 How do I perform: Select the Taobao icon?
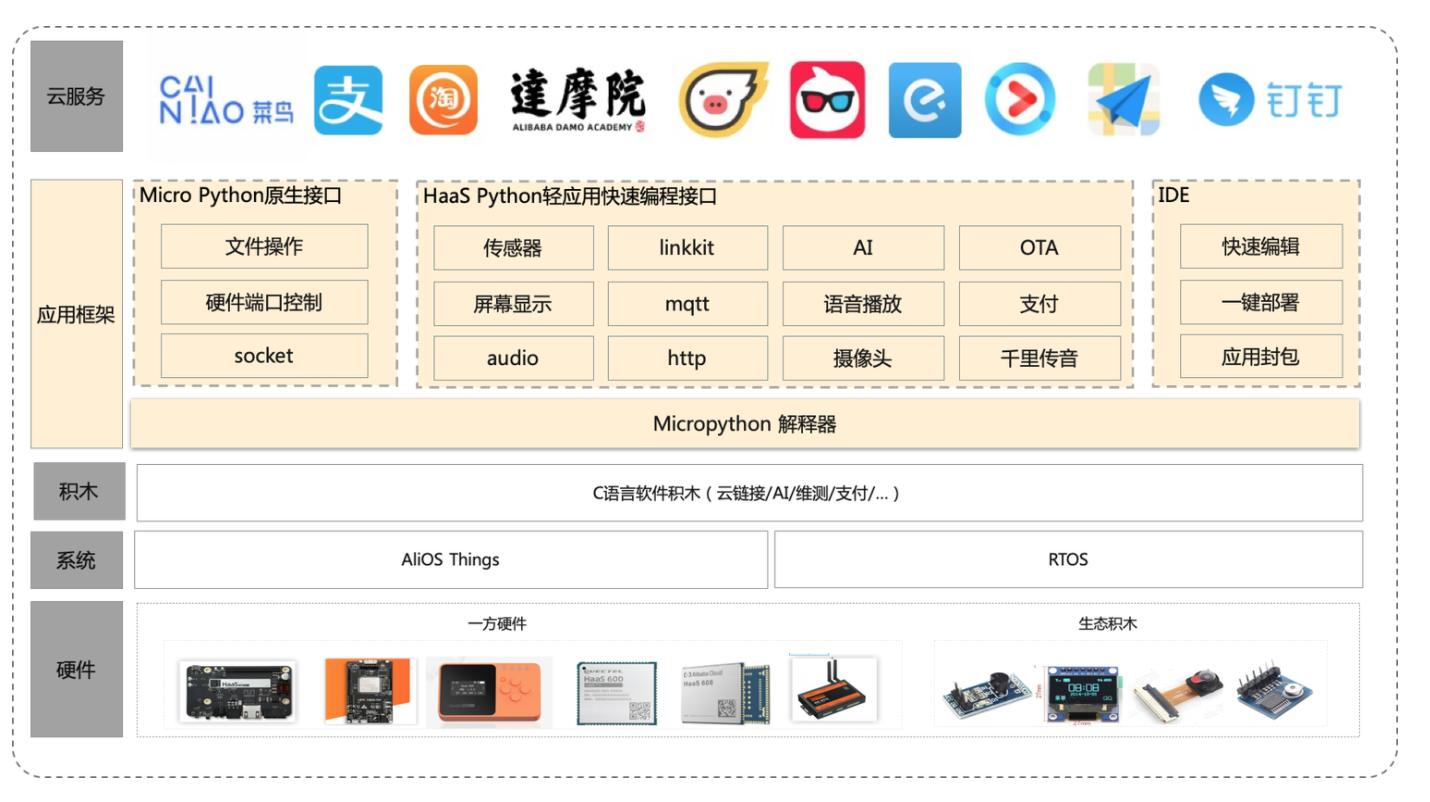pyautogui.click(x=443, y=99)
